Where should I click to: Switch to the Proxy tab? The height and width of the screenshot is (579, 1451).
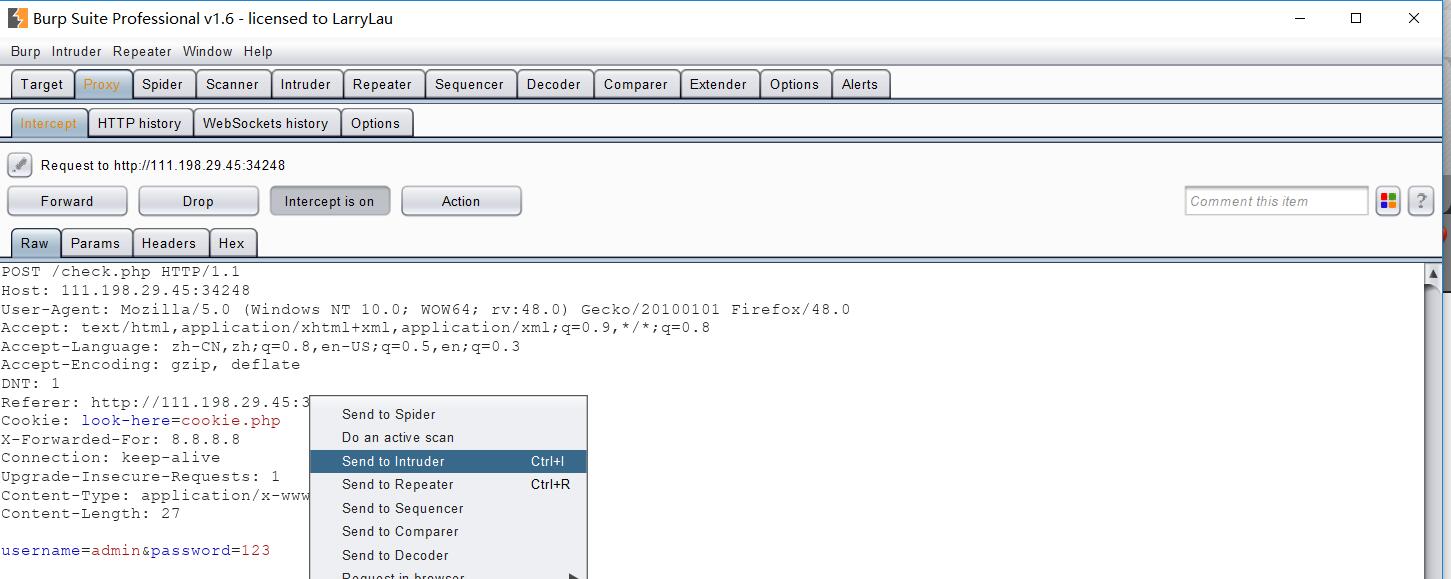coord(101,84)
